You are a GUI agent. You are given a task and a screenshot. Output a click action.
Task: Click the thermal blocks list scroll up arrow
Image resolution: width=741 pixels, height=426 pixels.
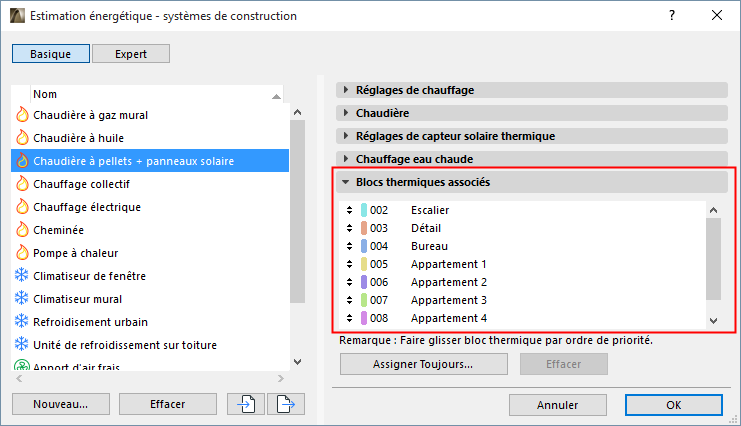[x=714, y=210]
